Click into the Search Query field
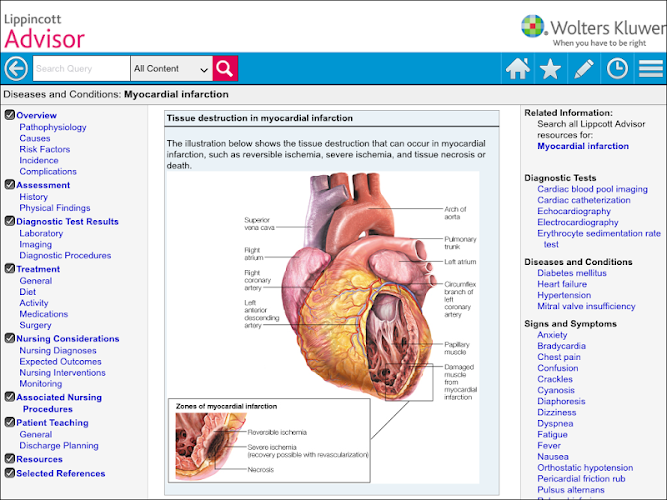Viewport: 667px width, 500px height. [81, 69]
